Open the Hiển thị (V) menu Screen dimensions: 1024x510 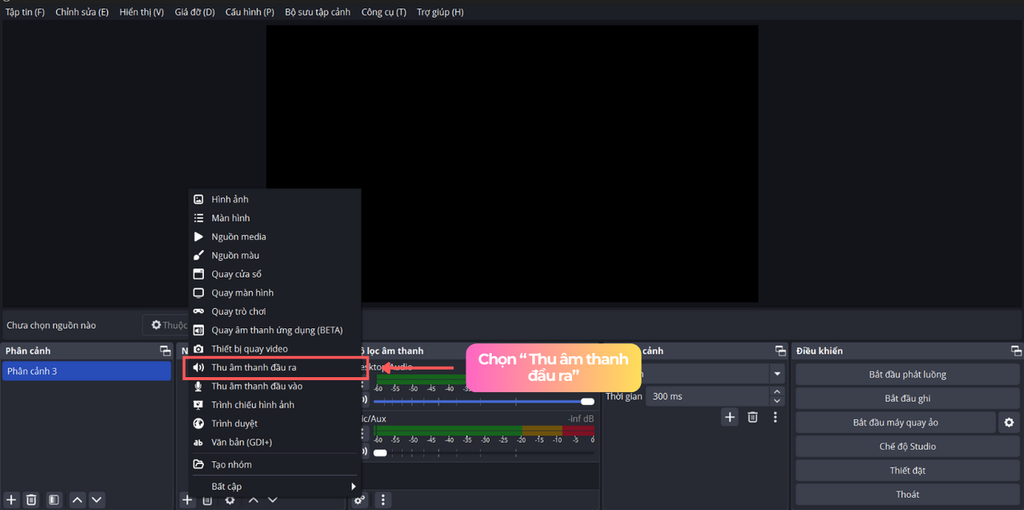click(142, 12)
